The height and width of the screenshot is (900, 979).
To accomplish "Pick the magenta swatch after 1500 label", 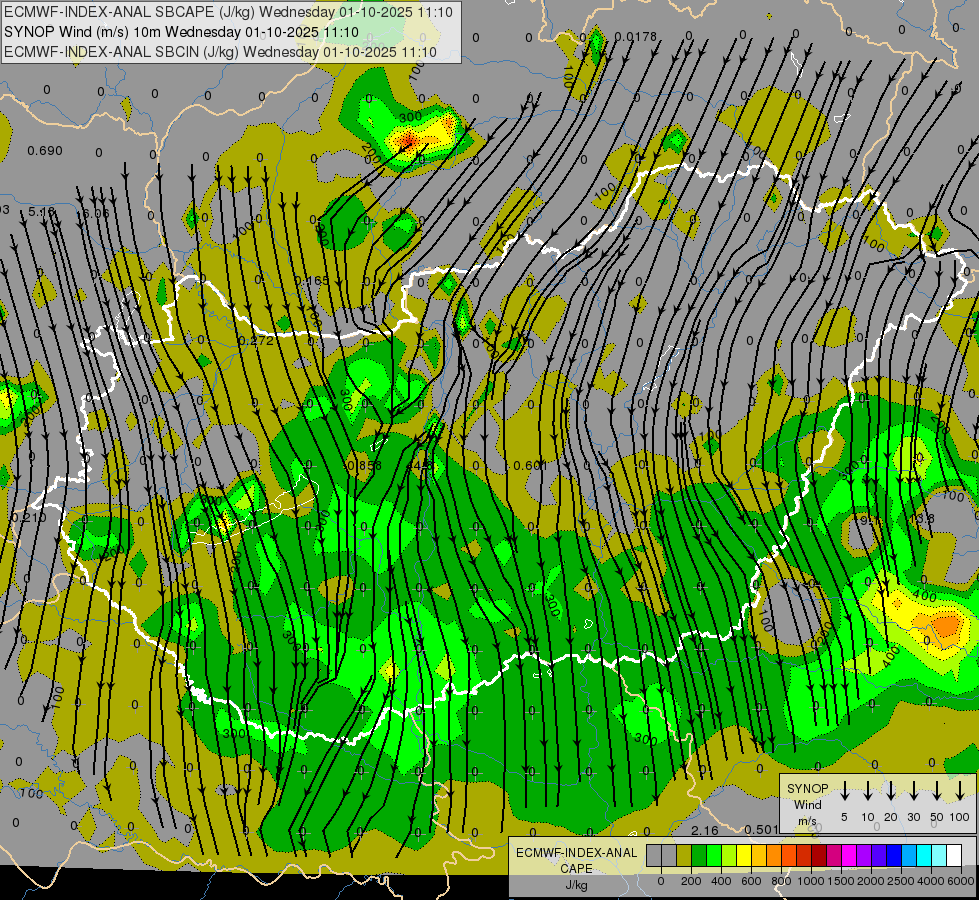I will (849, 855).
